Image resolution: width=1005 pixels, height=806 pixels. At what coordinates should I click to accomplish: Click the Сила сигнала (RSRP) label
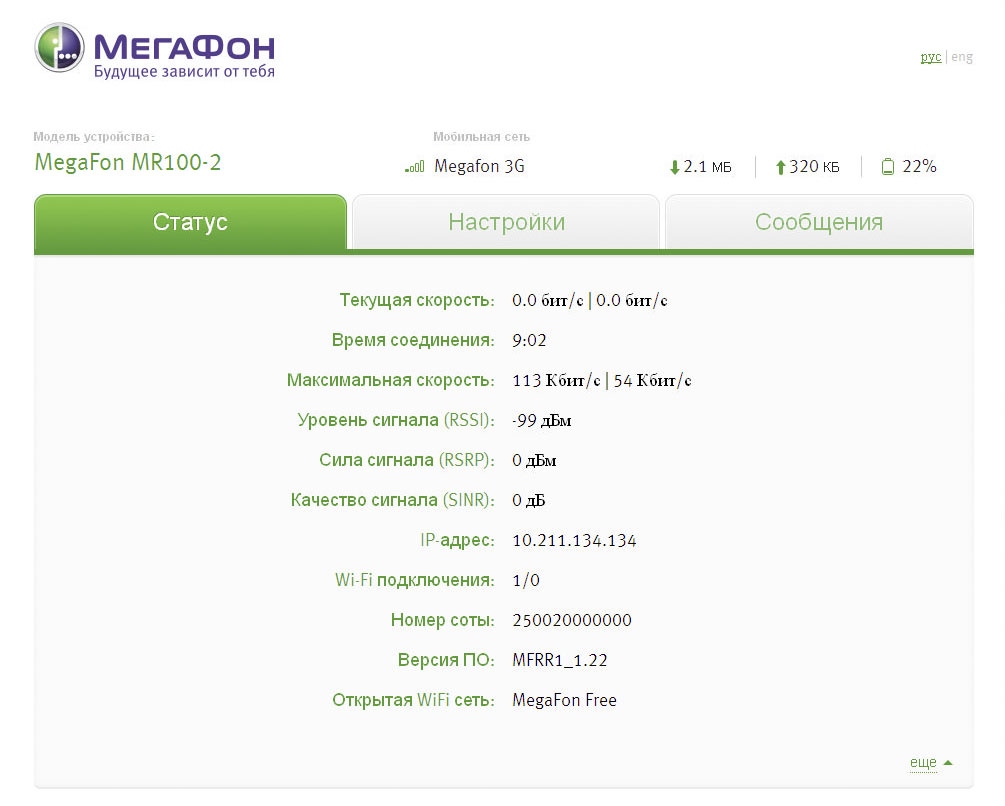tap(406, 460)
